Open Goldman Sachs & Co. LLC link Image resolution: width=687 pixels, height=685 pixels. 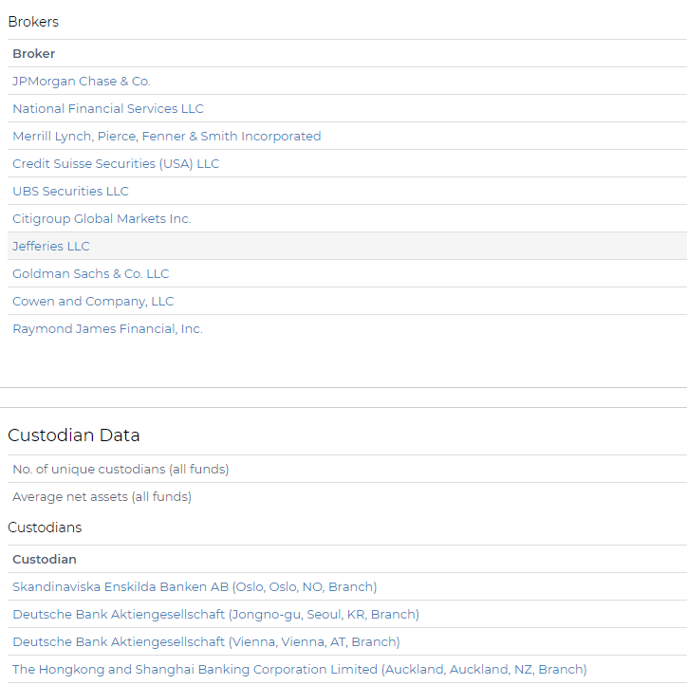91,274
